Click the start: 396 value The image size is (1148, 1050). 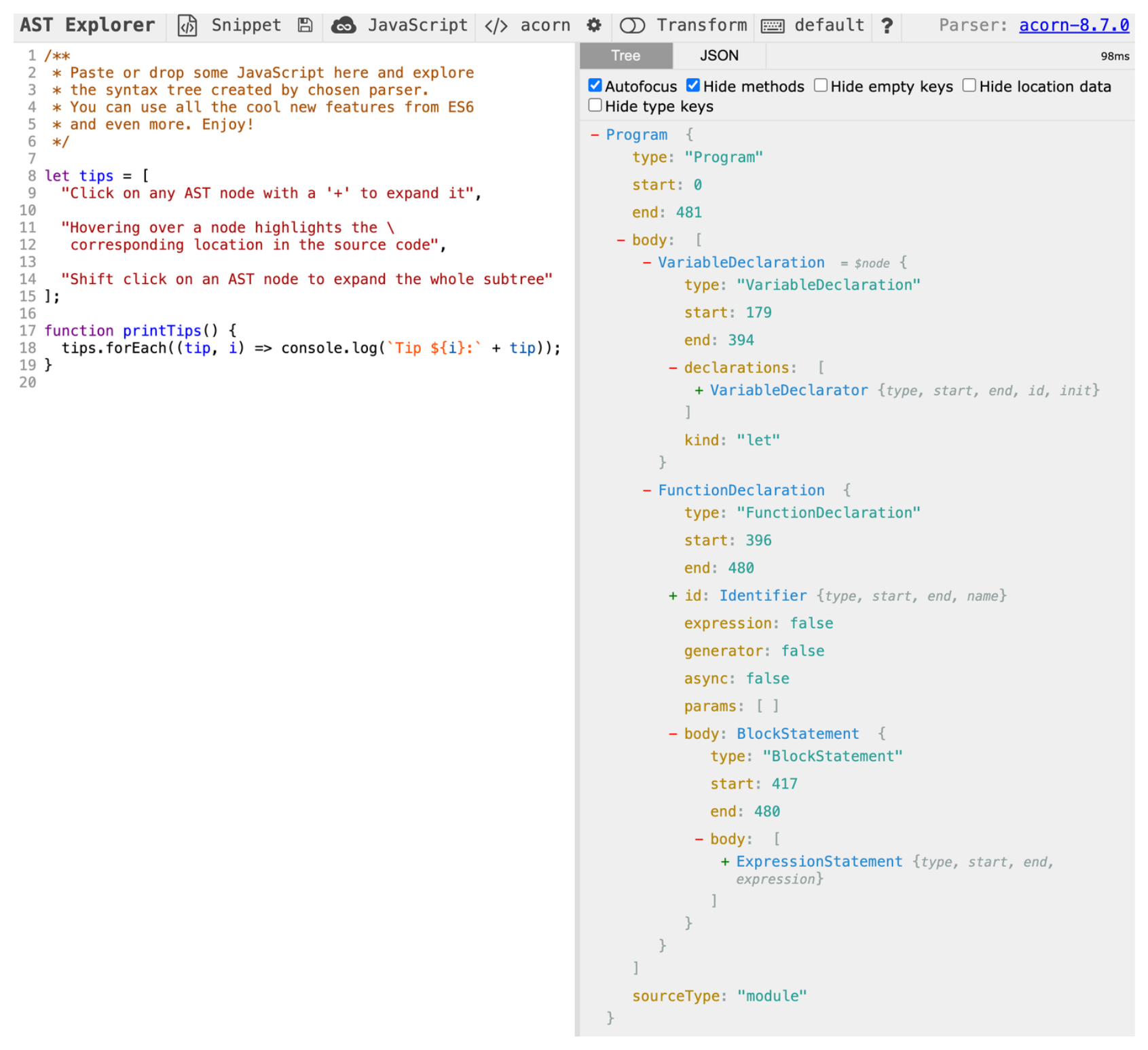[758, 541]
